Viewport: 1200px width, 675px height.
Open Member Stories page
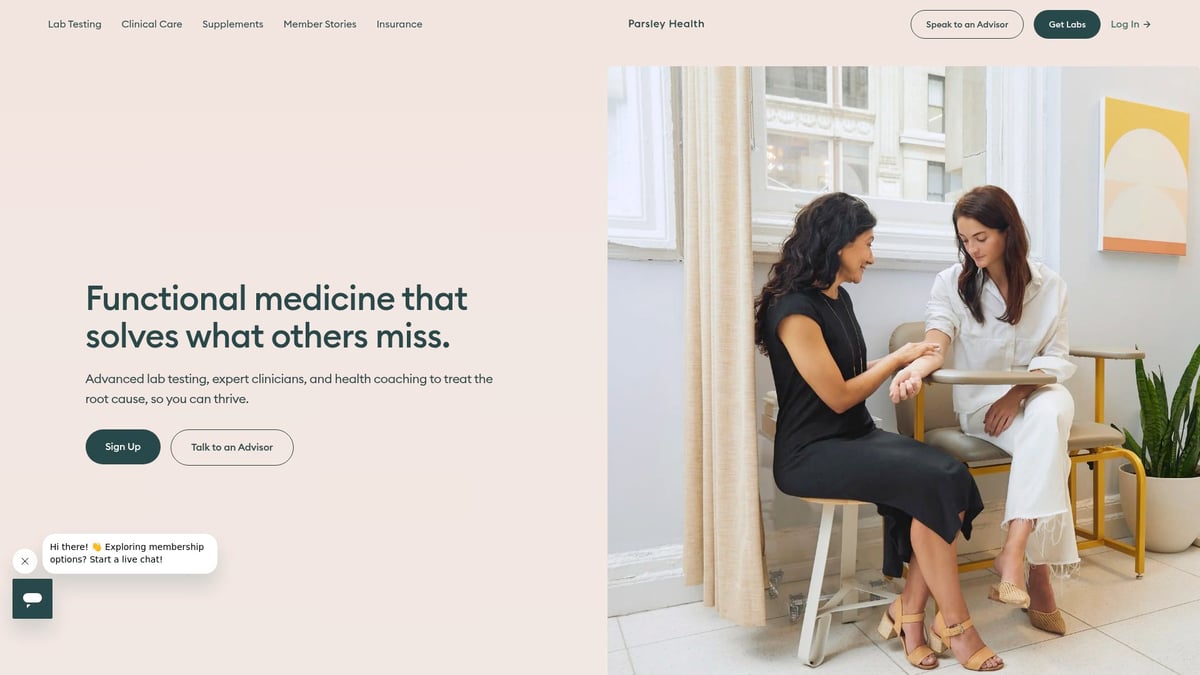[x=320, y=24]
